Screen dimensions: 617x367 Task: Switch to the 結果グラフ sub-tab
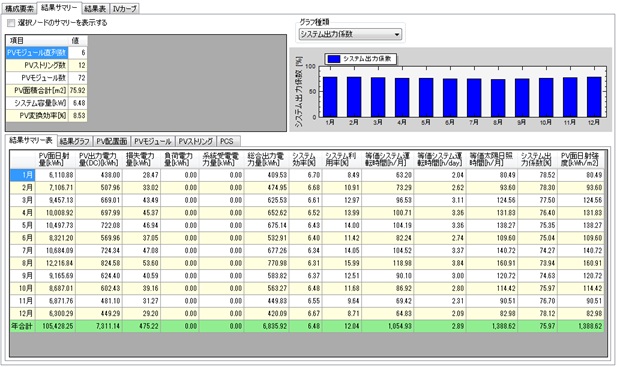[75, 141]
